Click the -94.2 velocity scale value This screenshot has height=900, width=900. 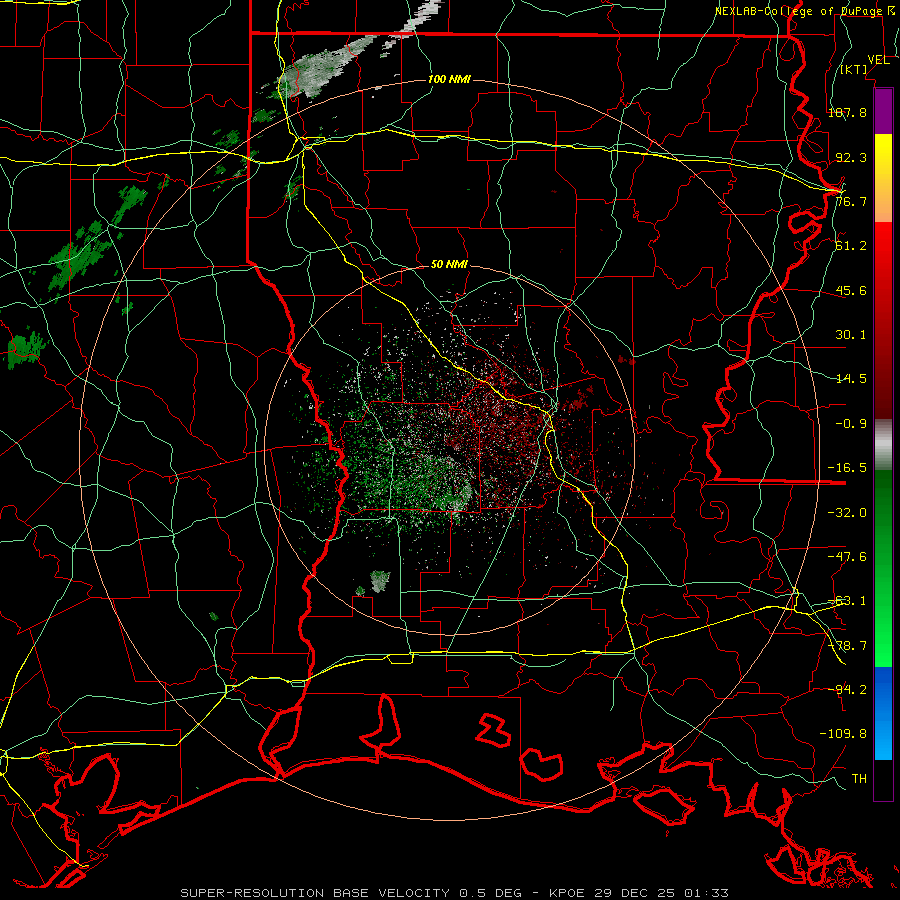point(847,689)
